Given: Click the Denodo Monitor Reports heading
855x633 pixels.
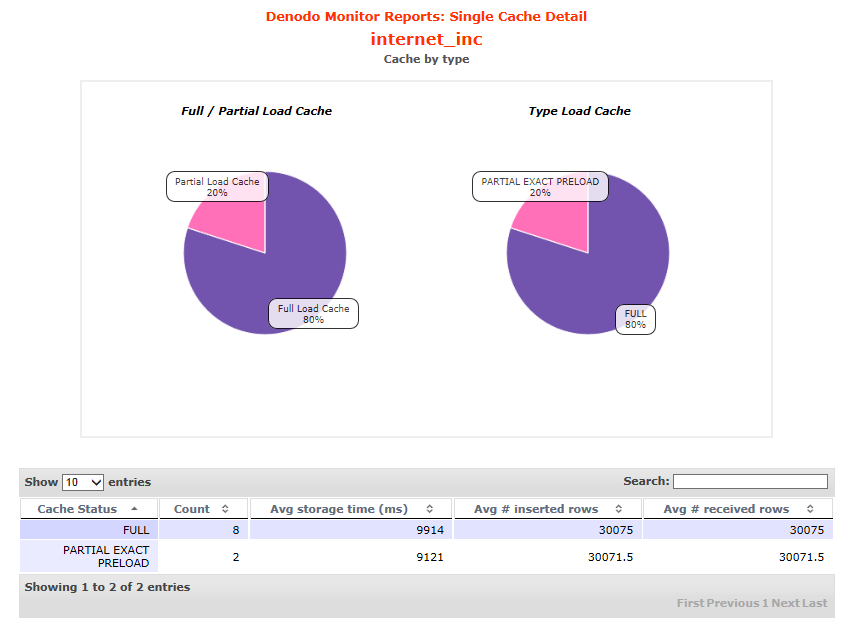Looking at the screenshot, I should click(426, 16).
